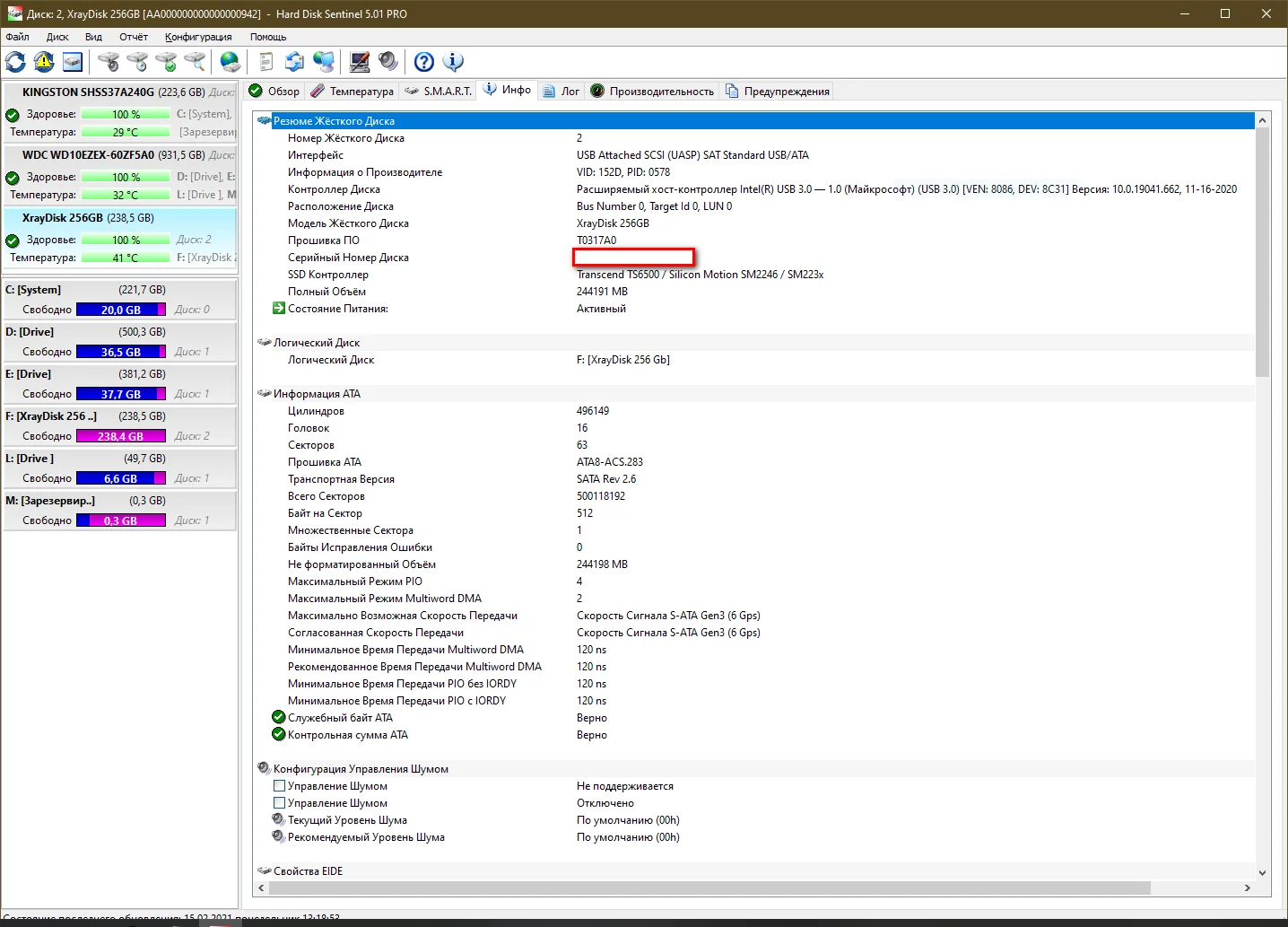Click the framed hard disk toolbar icon

[73, 62]
